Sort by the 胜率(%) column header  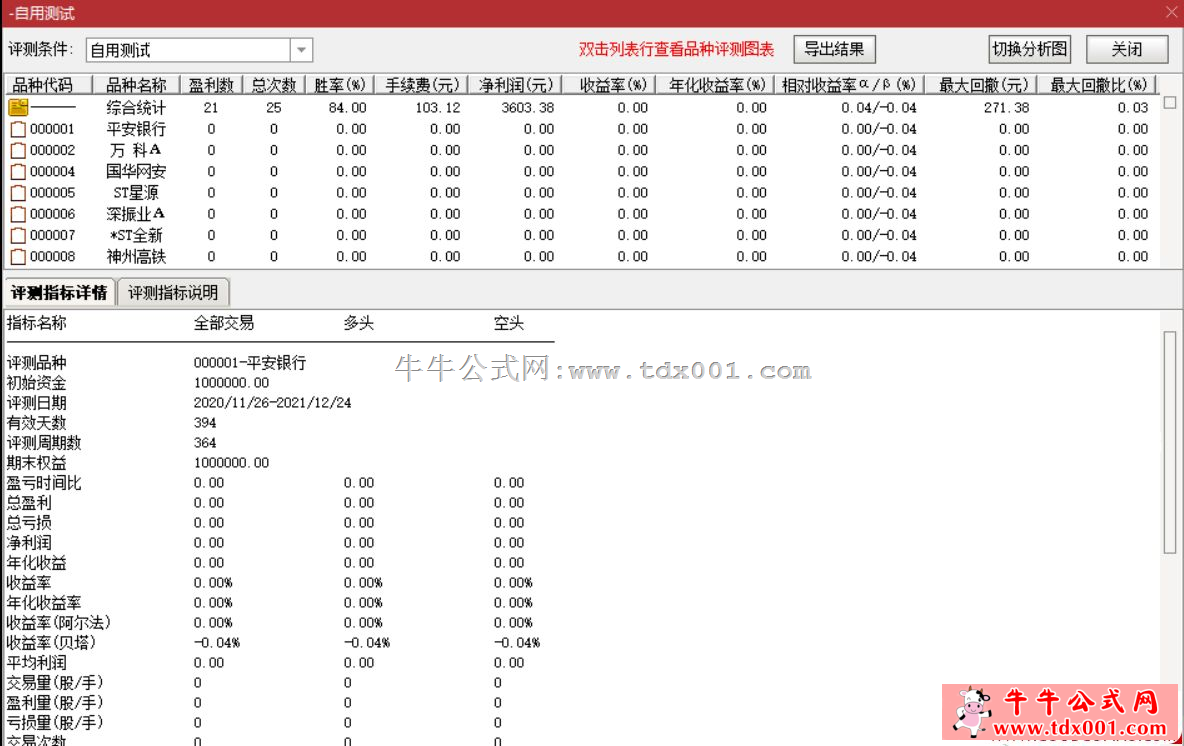pos(339,85)
